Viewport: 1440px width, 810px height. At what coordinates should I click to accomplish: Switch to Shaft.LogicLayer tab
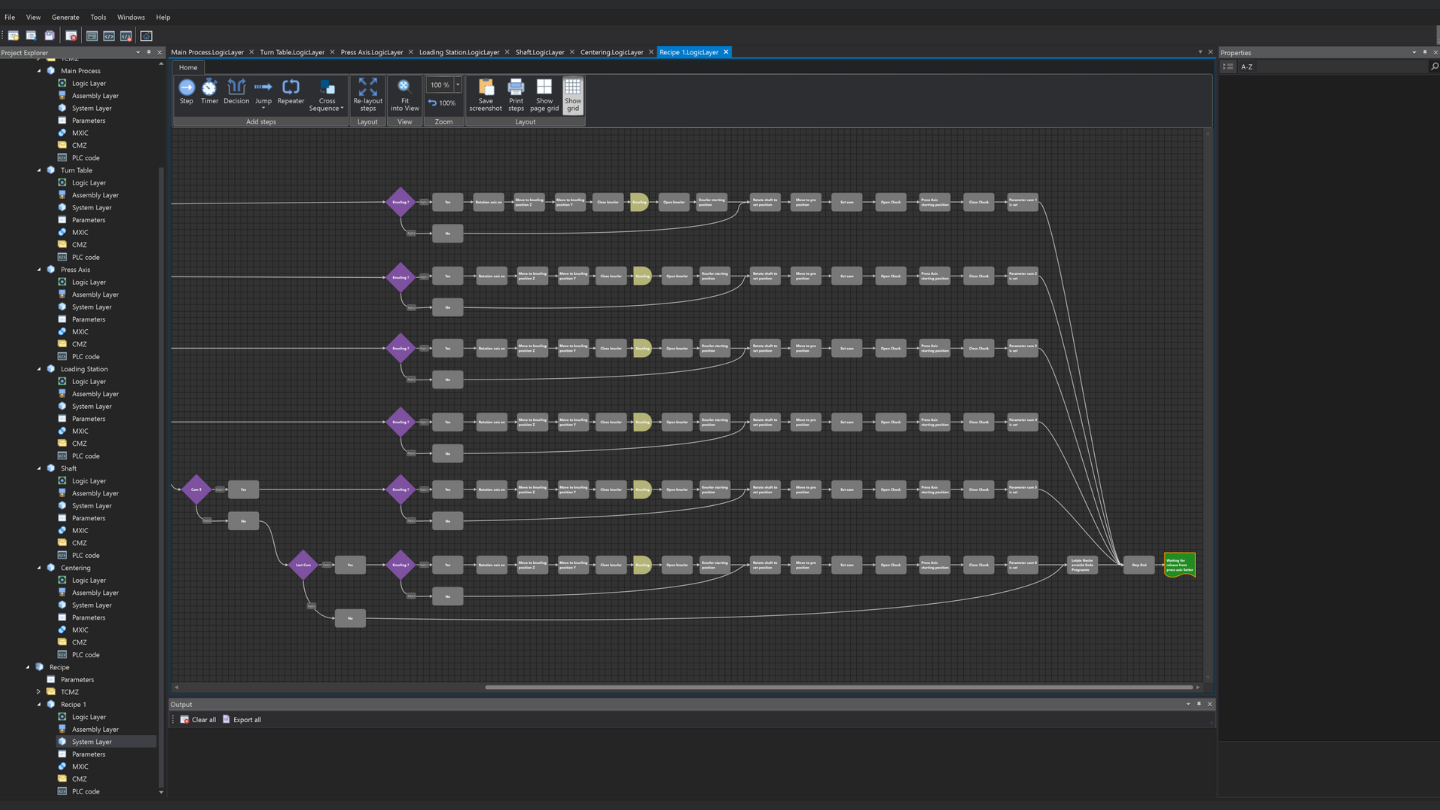point(540,52)
